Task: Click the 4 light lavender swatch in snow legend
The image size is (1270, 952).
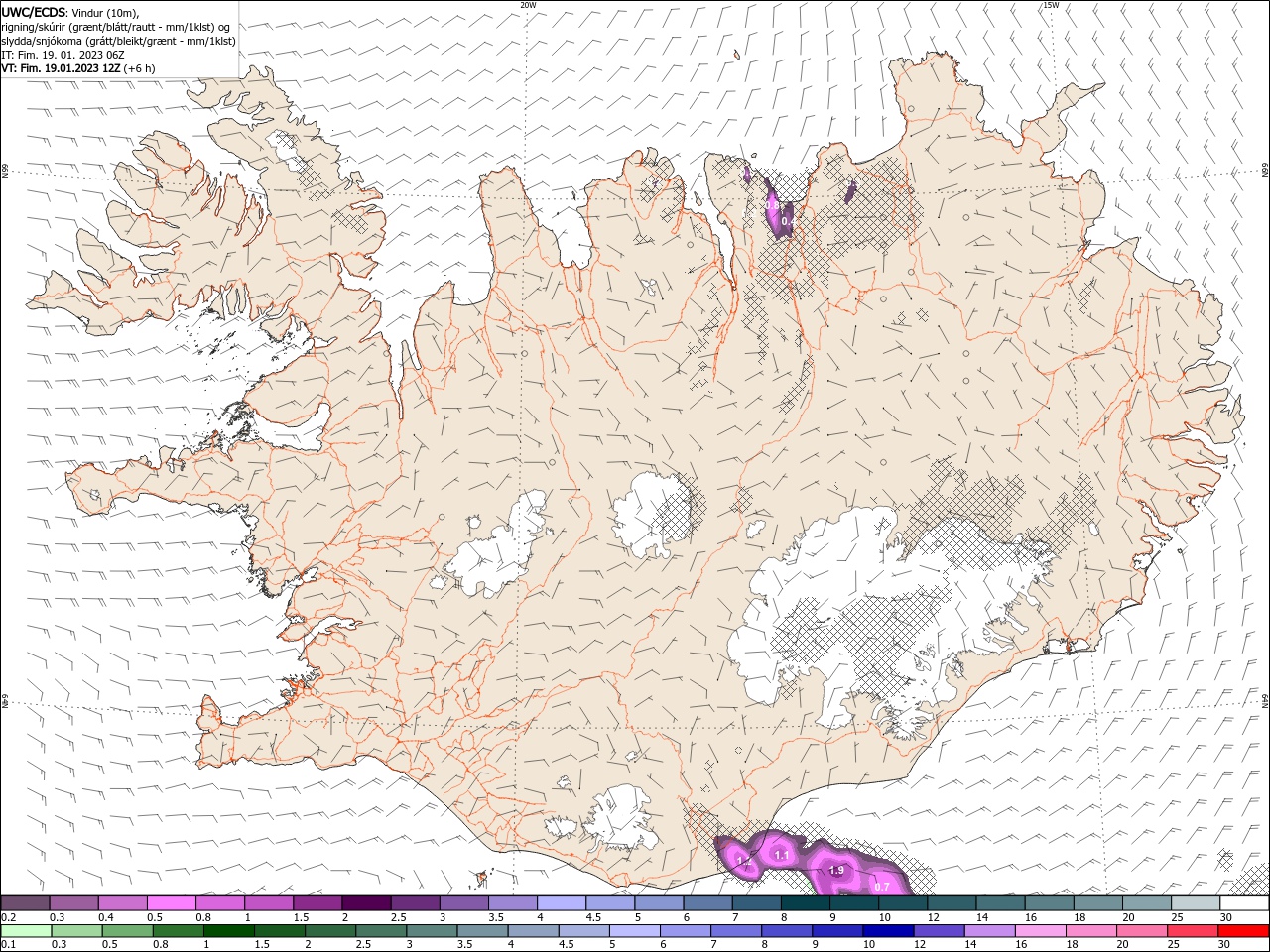Action: (561, 903)
